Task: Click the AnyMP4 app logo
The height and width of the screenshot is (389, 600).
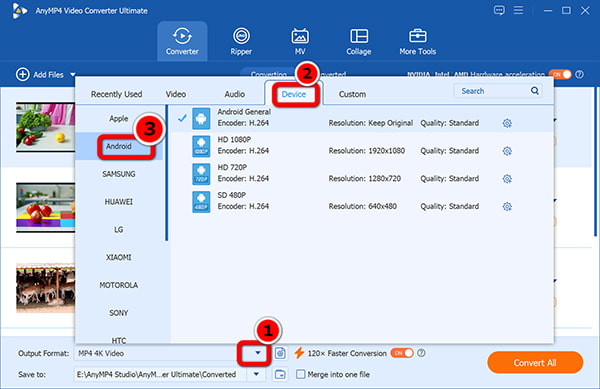Action: coord(19,10)
